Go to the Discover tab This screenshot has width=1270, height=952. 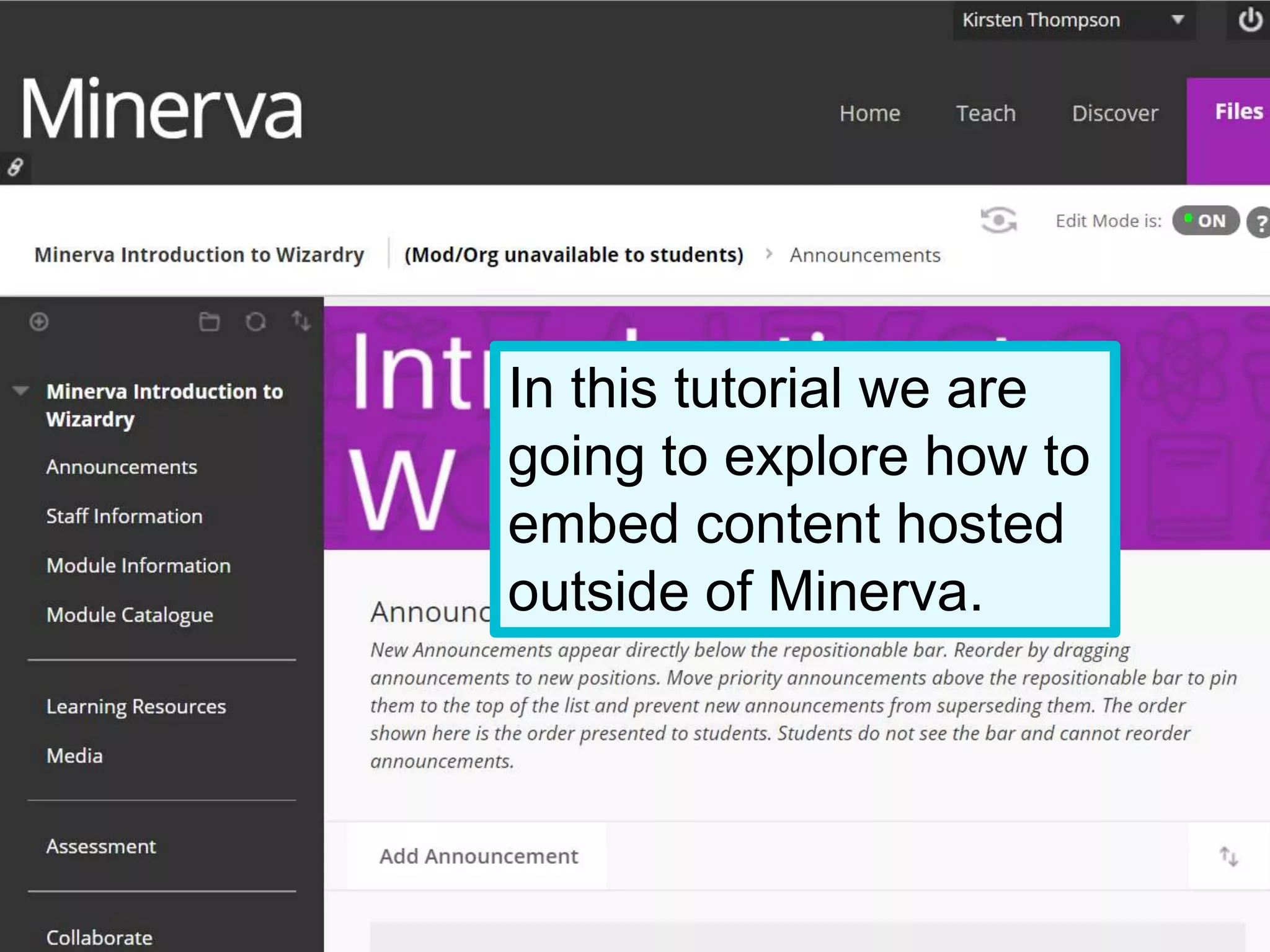pos(1114,113)
